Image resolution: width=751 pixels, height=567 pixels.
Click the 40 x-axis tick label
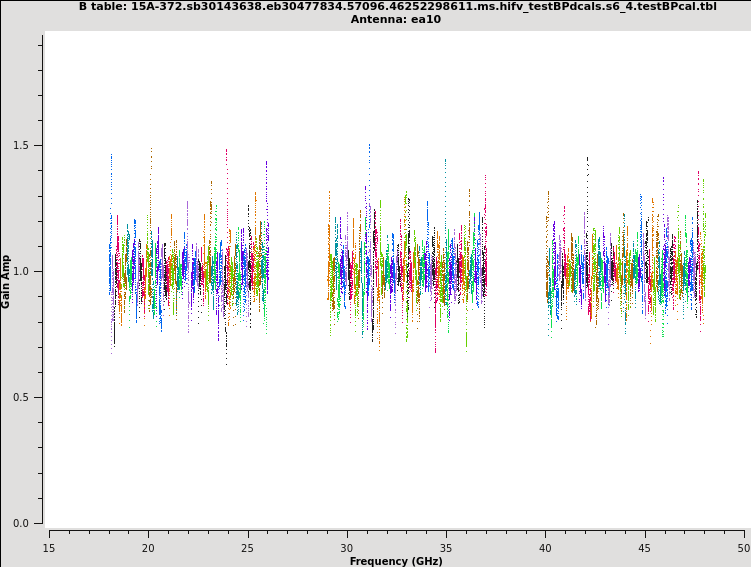pos(545,547)
